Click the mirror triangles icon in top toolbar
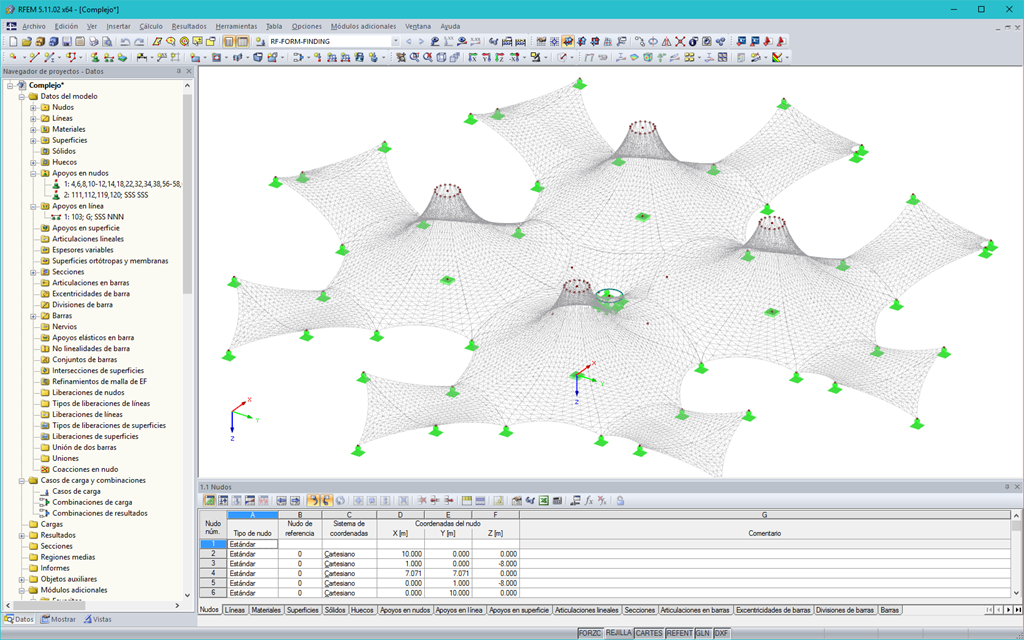The image size is (1024, 640). pos(666,41)
